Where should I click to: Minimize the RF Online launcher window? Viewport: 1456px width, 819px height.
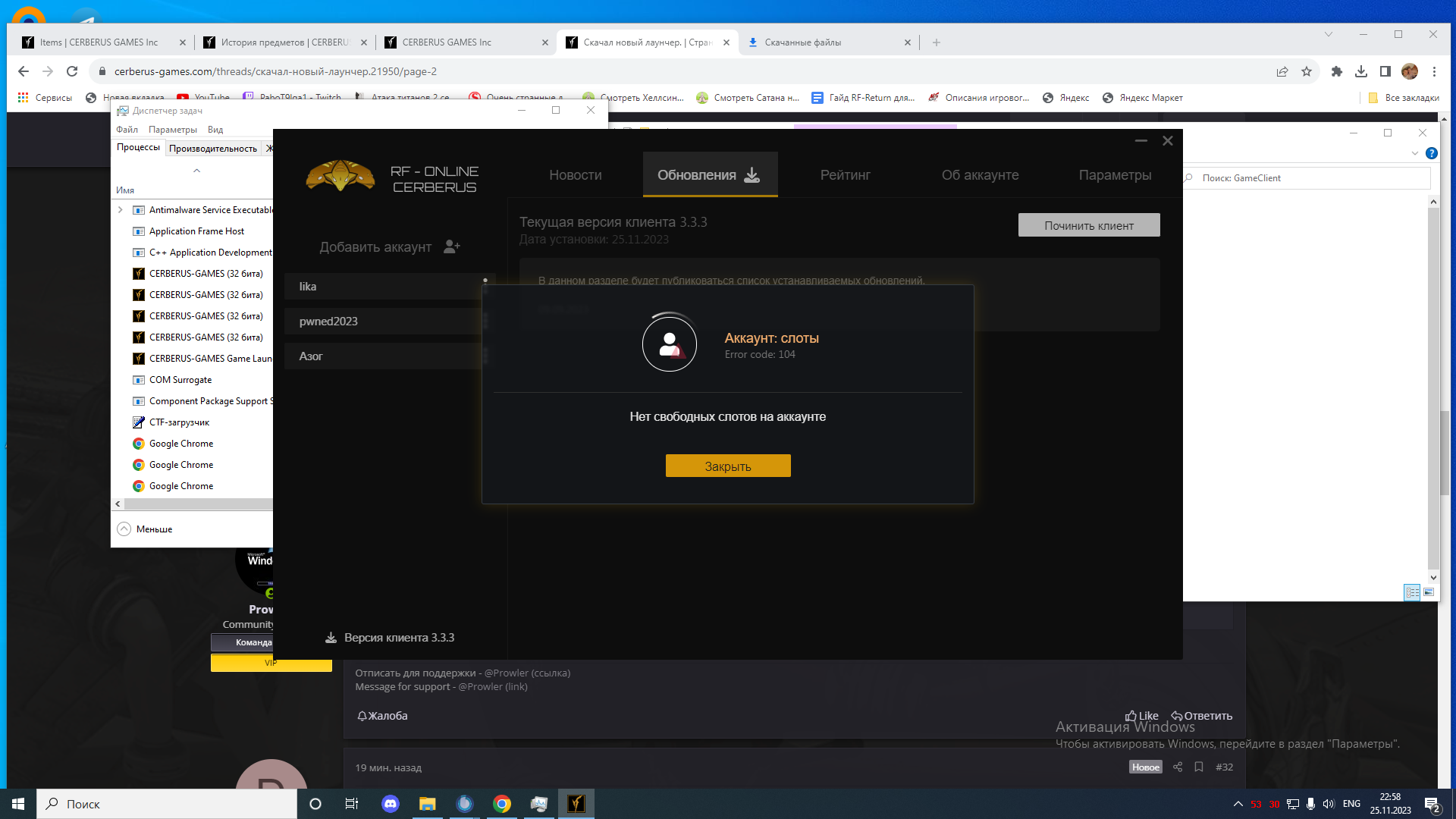click(1141, 141)
